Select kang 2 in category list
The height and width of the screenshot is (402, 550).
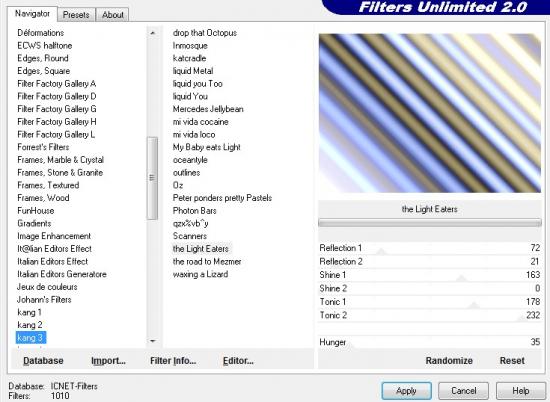click(30, 325)
